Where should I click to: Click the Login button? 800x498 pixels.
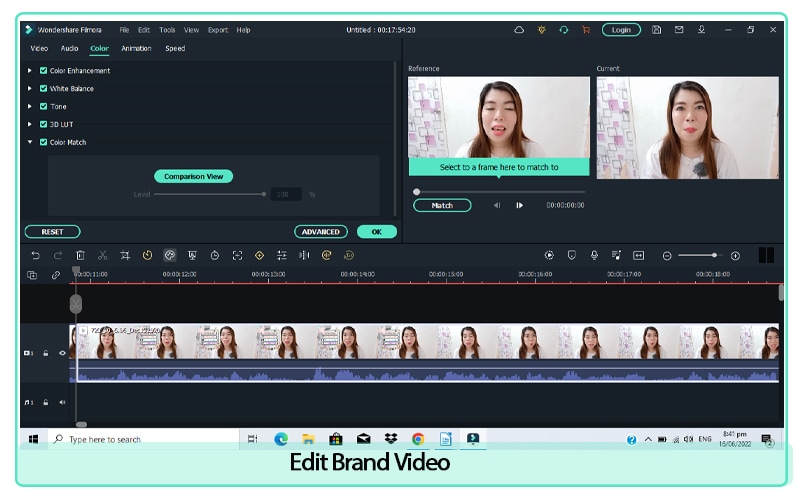(x=621, y=30)
